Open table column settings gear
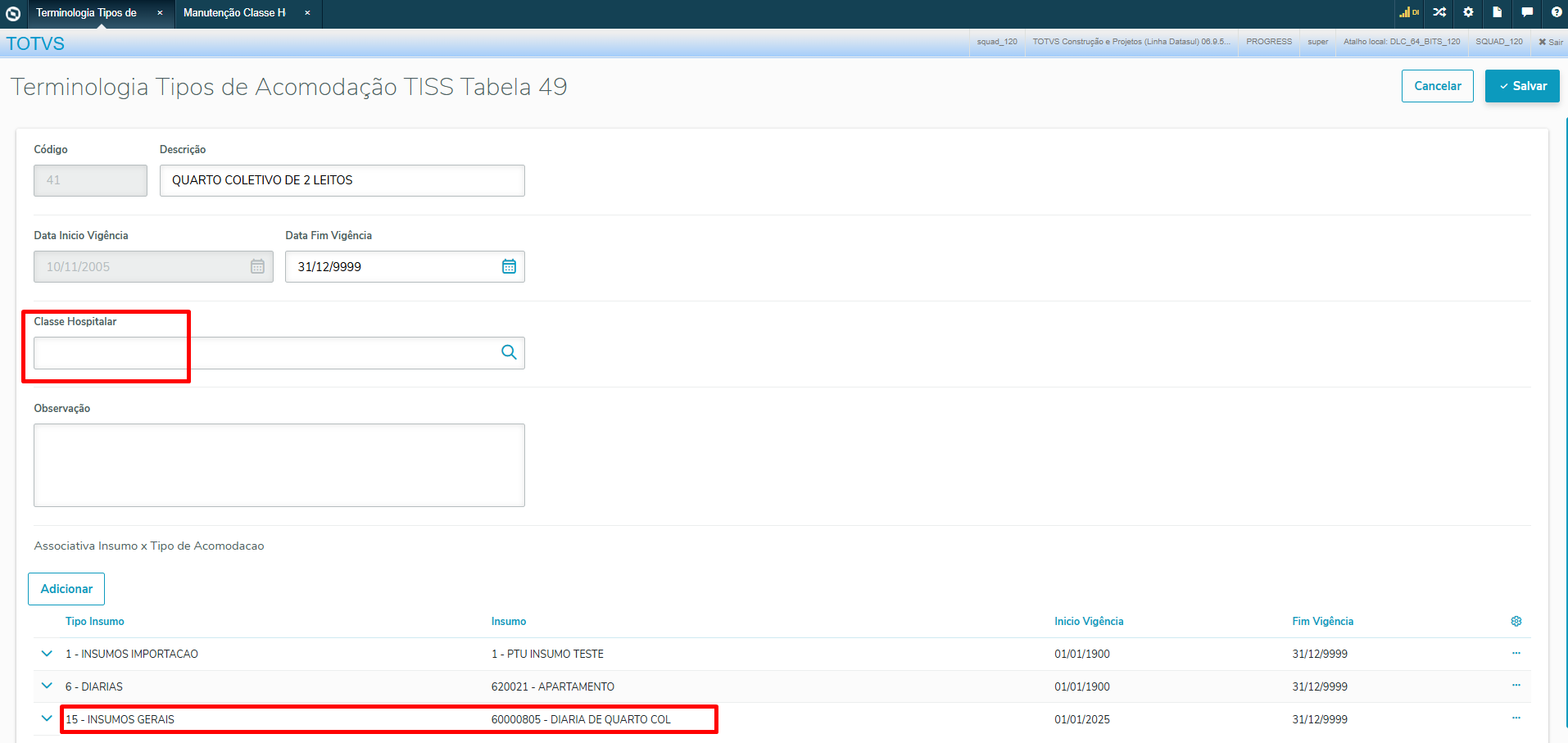 click(x=1516, y=621)
